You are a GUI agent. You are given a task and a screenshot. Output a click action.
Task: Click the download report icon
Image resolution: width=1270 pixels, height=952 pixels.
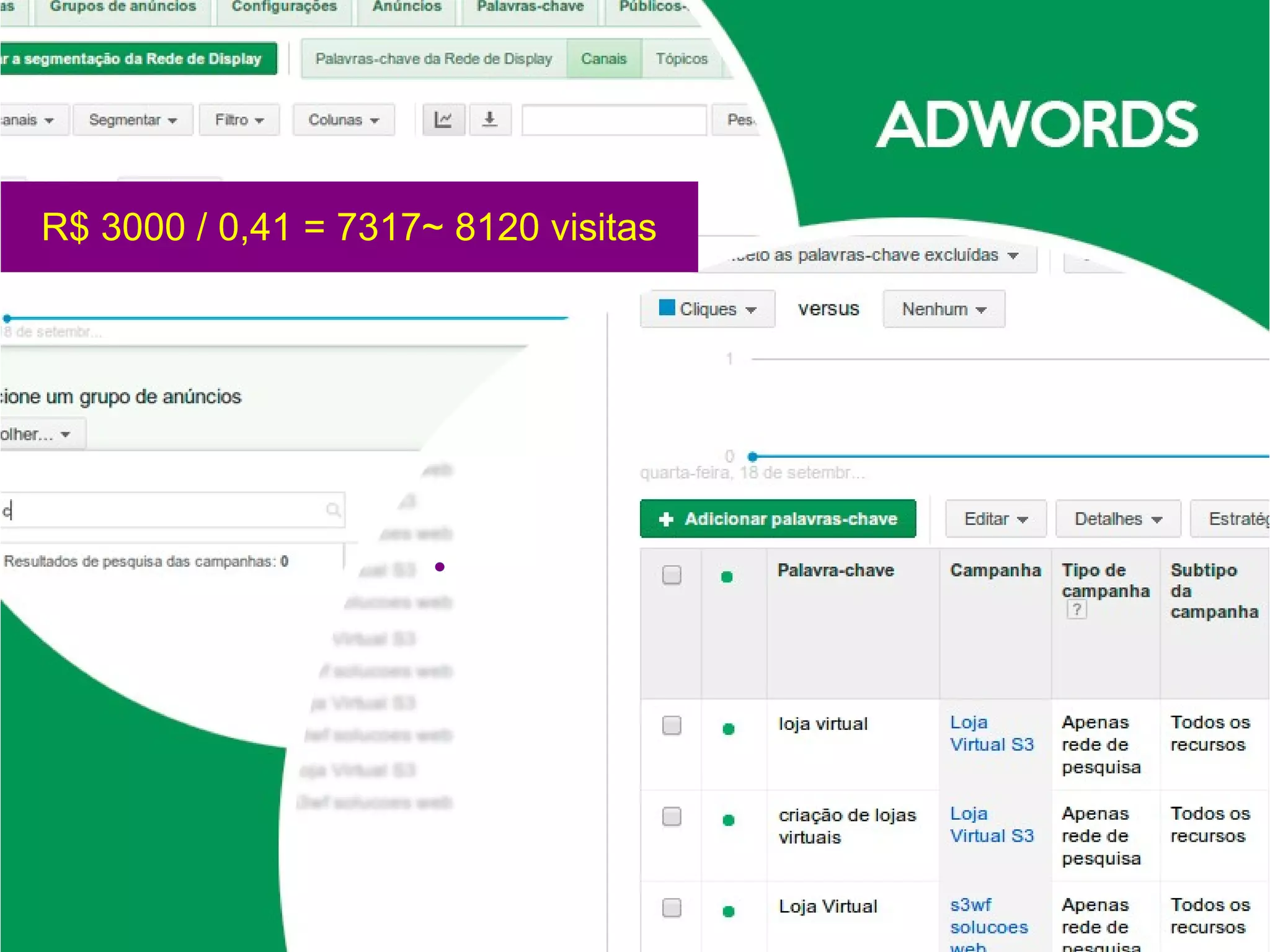point(490,120)
